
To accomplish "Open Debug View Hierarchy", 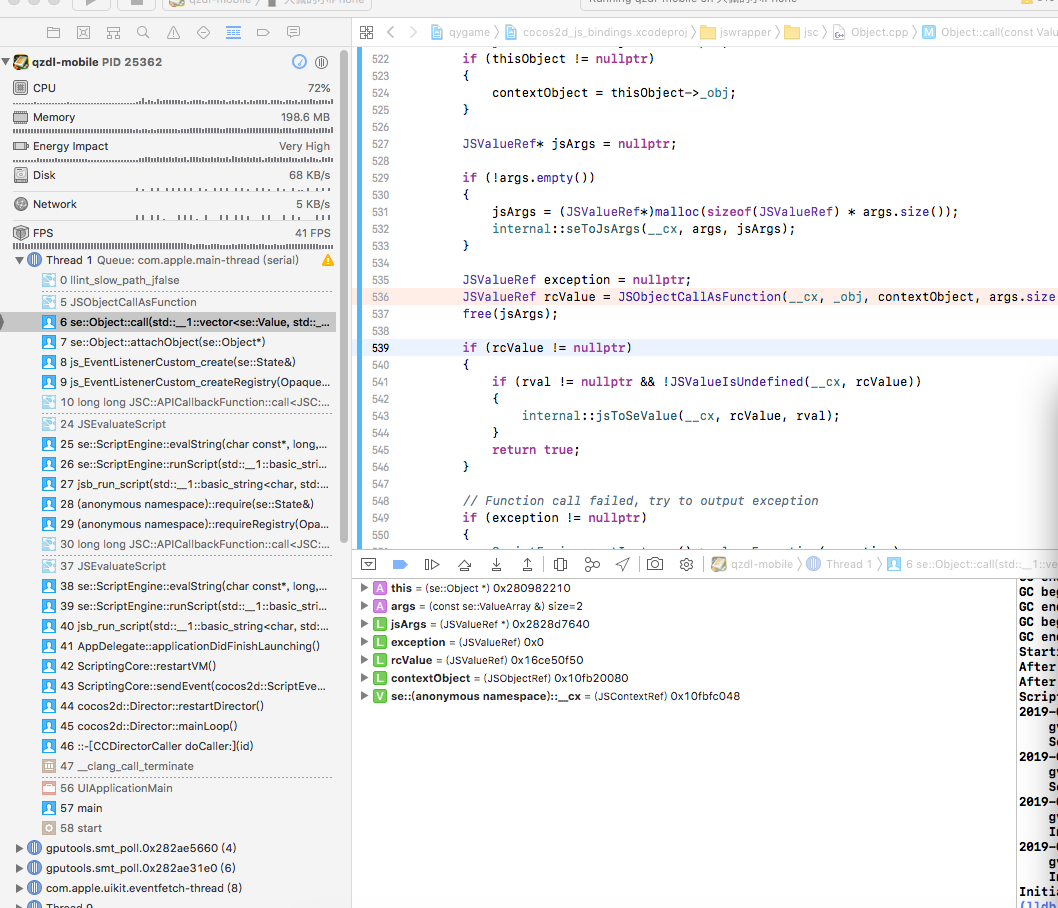I will (560, 564).
